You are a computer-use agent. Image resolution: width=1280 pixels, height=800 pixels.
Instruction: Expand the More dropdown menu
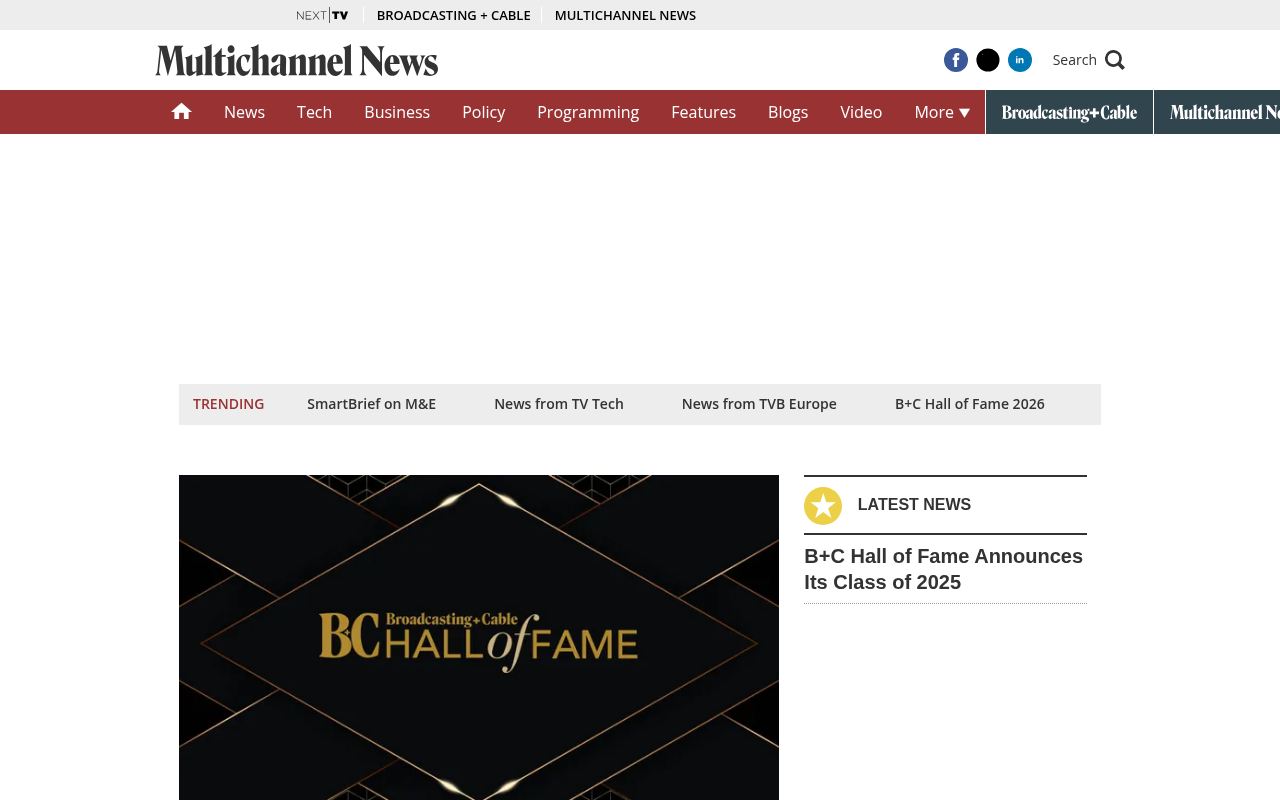(x=942, y=112)
